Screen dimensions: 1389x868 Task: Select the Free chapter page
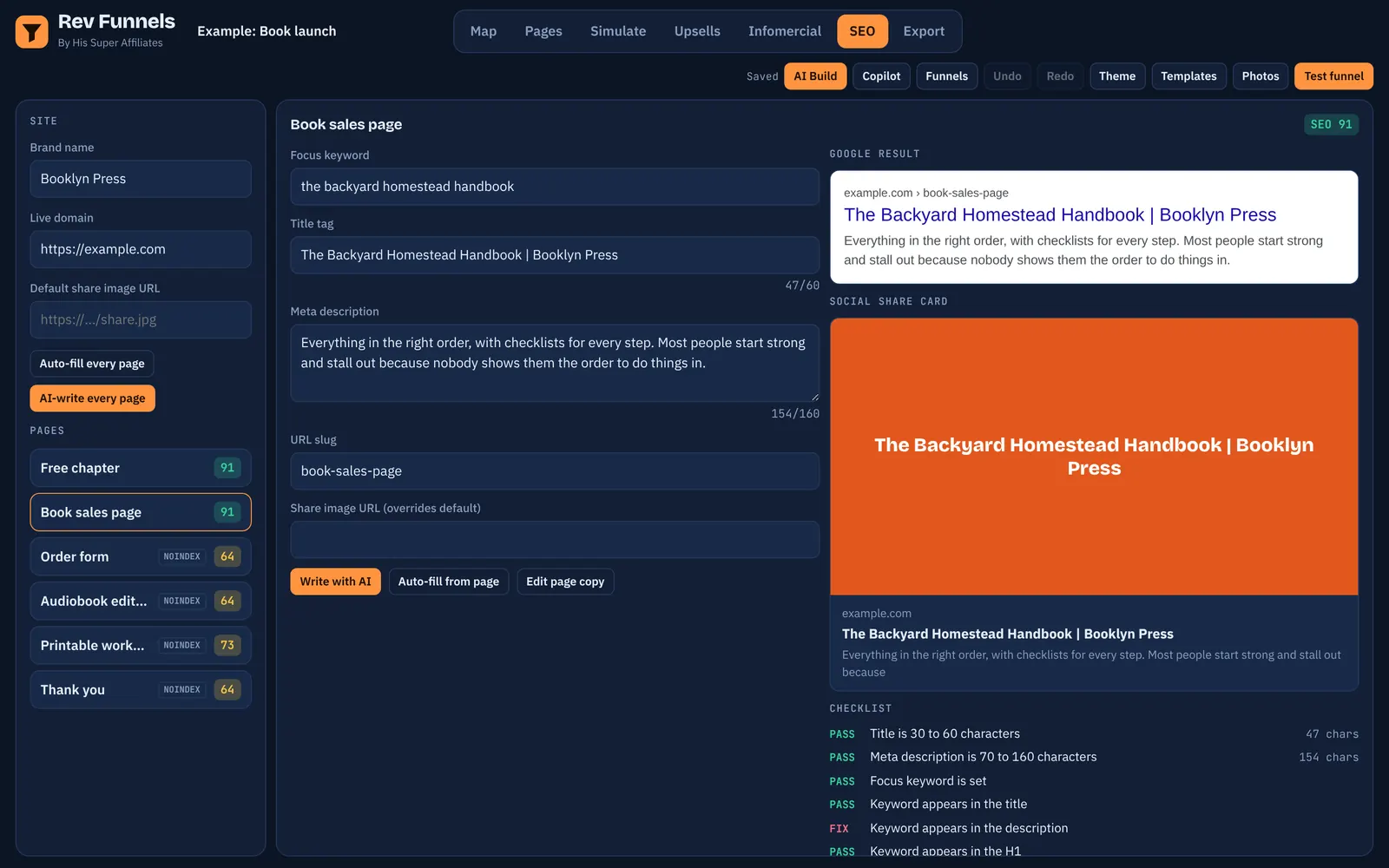coord(141,468)
